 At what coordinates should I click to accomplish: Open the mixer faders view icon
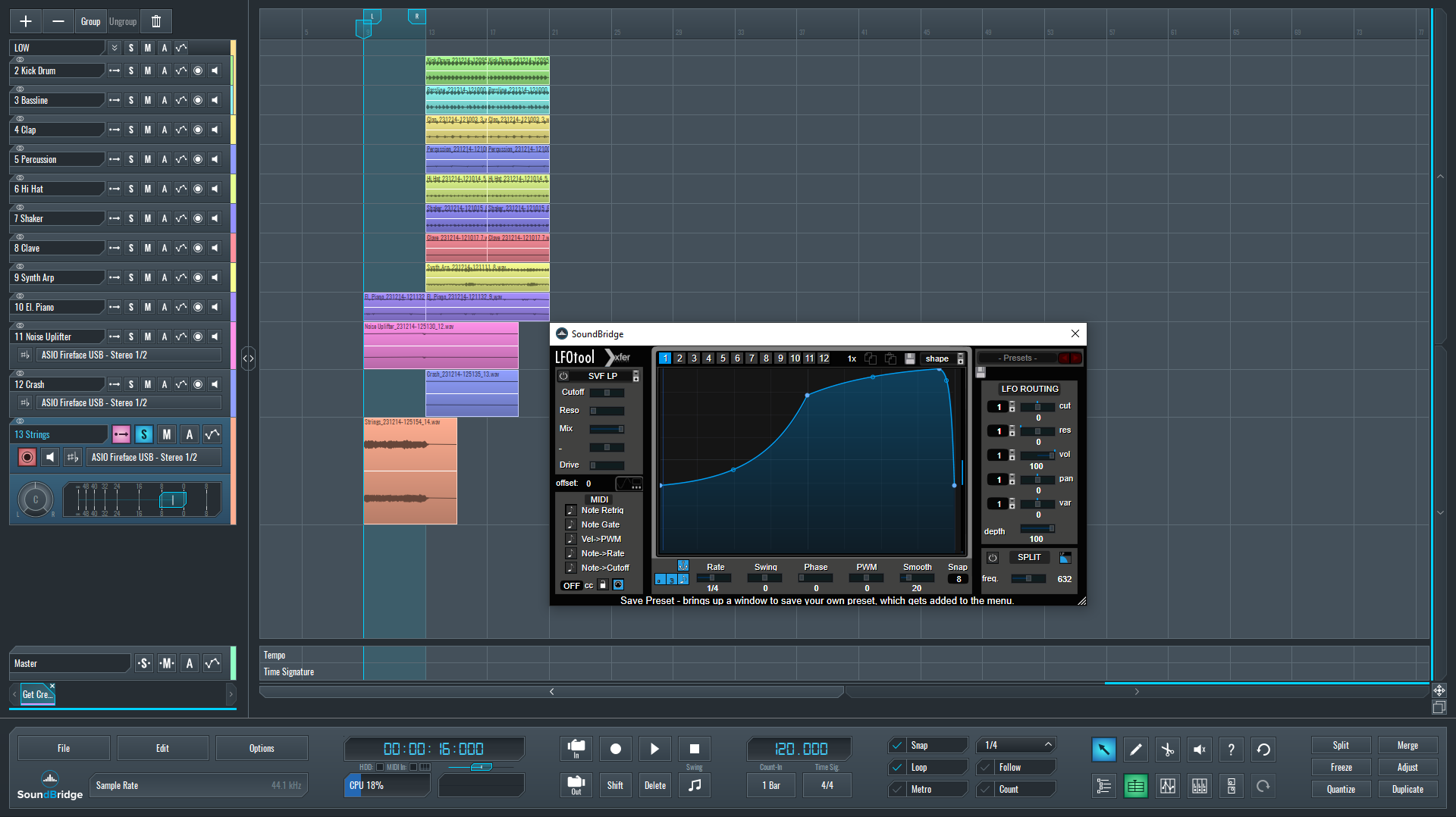coord(1199,786)
